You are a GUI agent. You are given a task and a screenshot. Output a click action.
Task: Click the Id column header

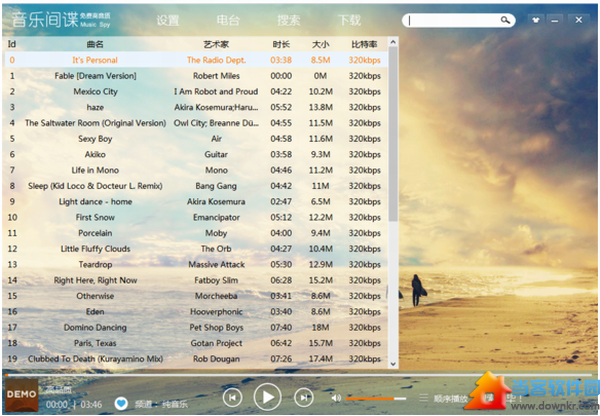[12, 44]
